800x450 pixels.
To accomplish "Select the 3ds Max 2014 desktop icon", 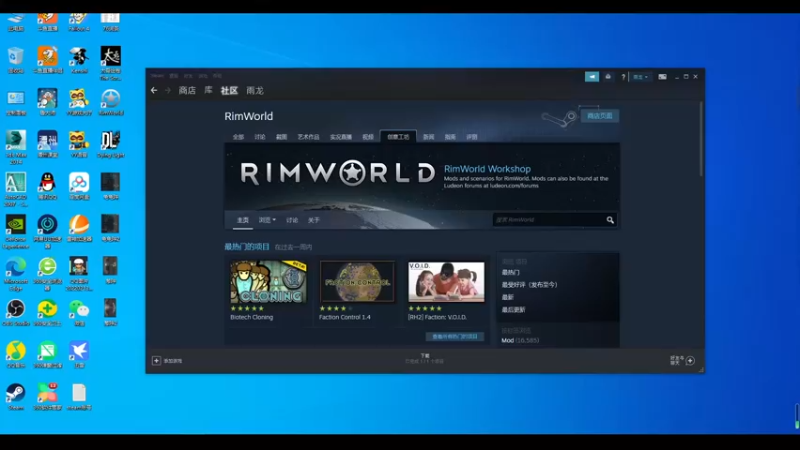I will point(16,147).
